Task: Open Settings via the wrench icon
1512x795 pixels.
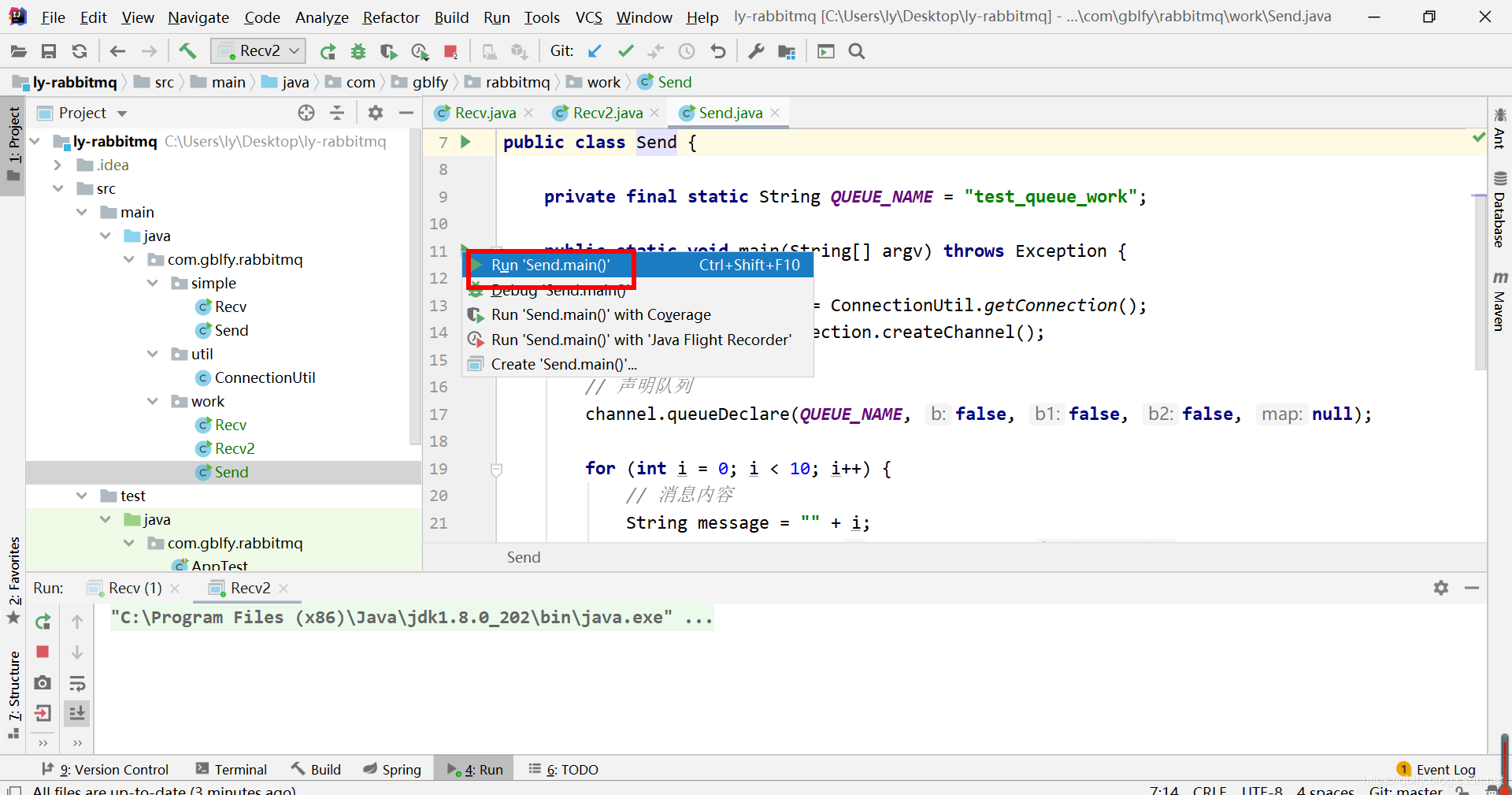Action: [756, 51]
